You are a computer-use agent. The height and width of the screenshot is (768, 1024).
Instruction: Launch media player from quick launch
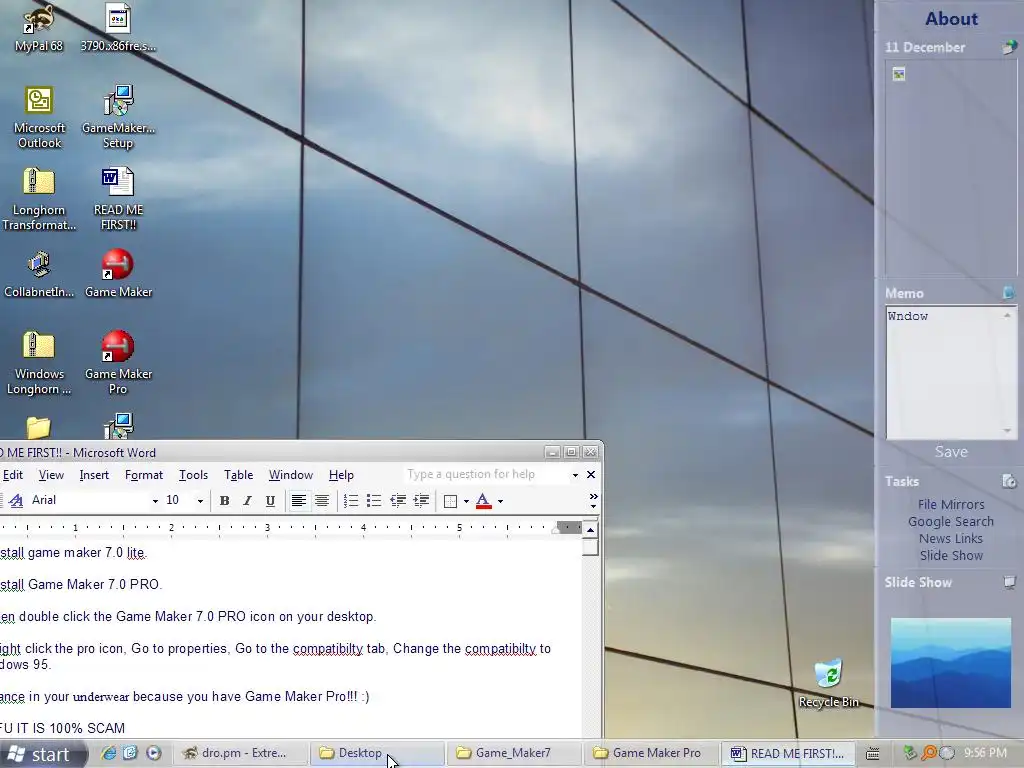(153, 753)
